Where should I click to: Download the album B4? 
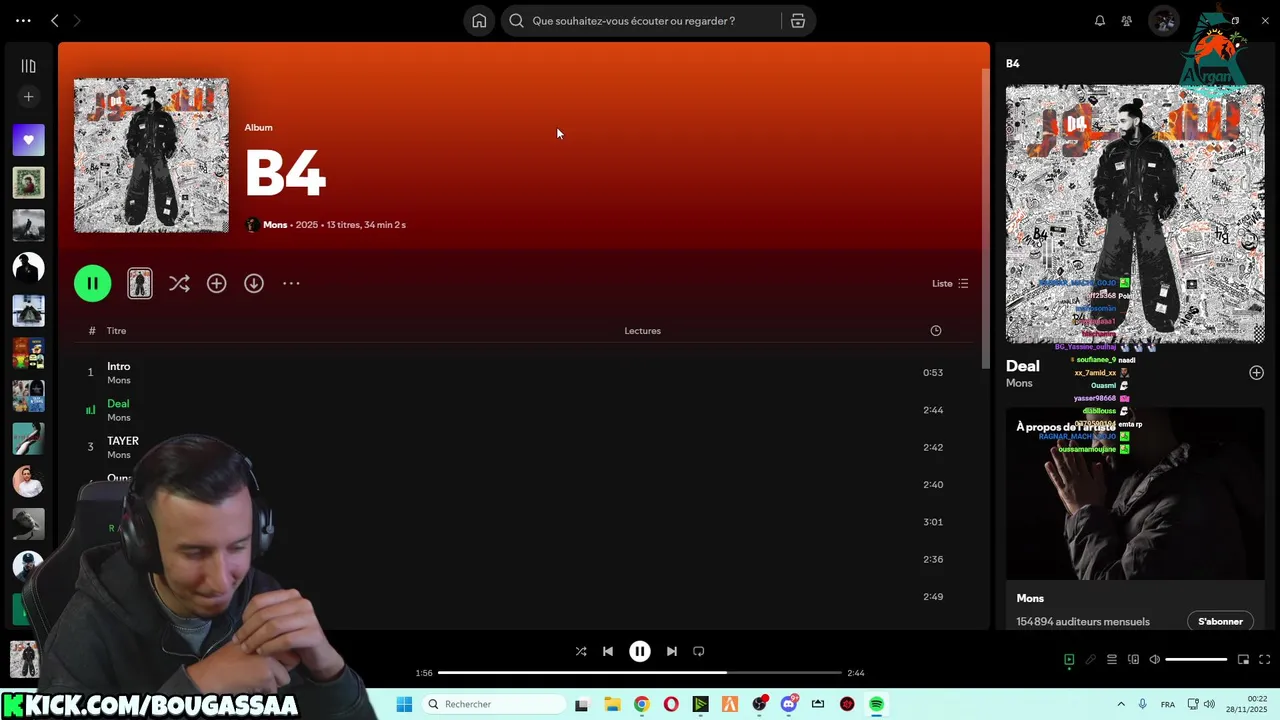(254, 284)
